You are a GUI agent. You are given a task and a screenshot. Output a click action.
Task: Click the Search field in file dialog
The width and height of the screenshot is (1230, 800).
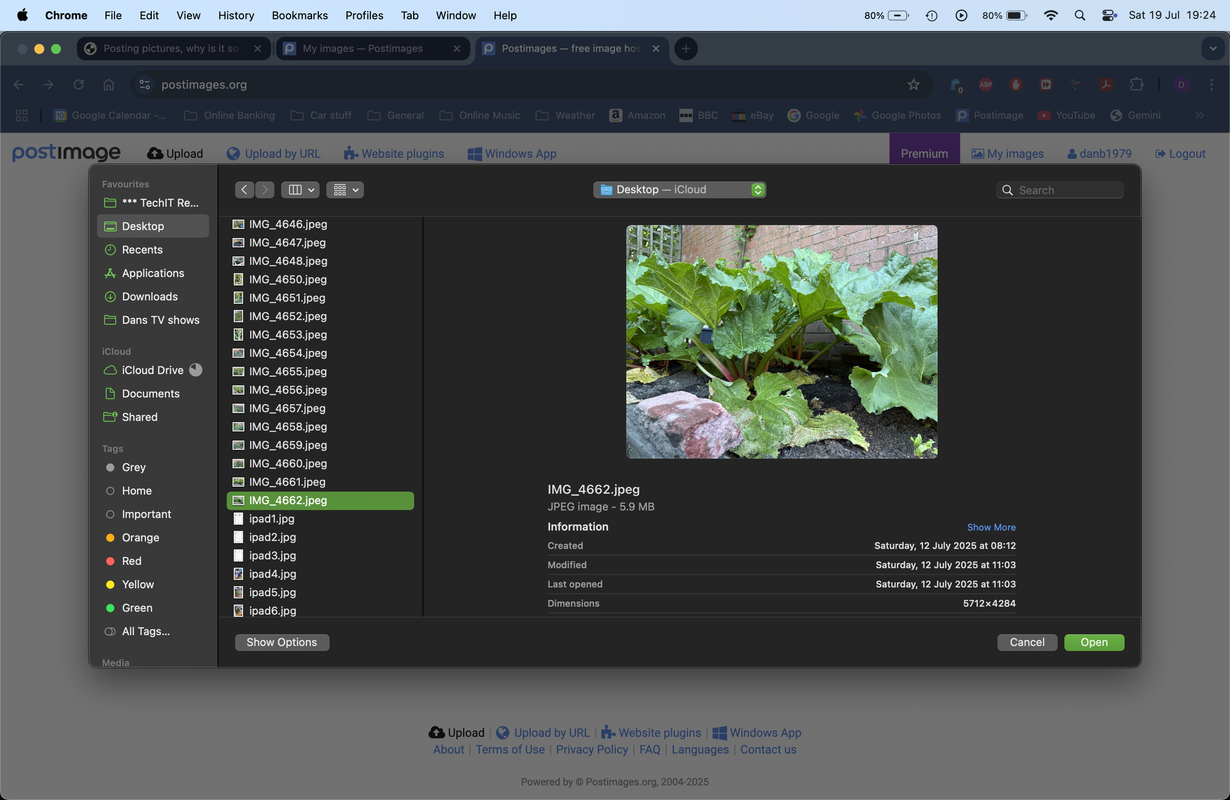click(1060, 190)
